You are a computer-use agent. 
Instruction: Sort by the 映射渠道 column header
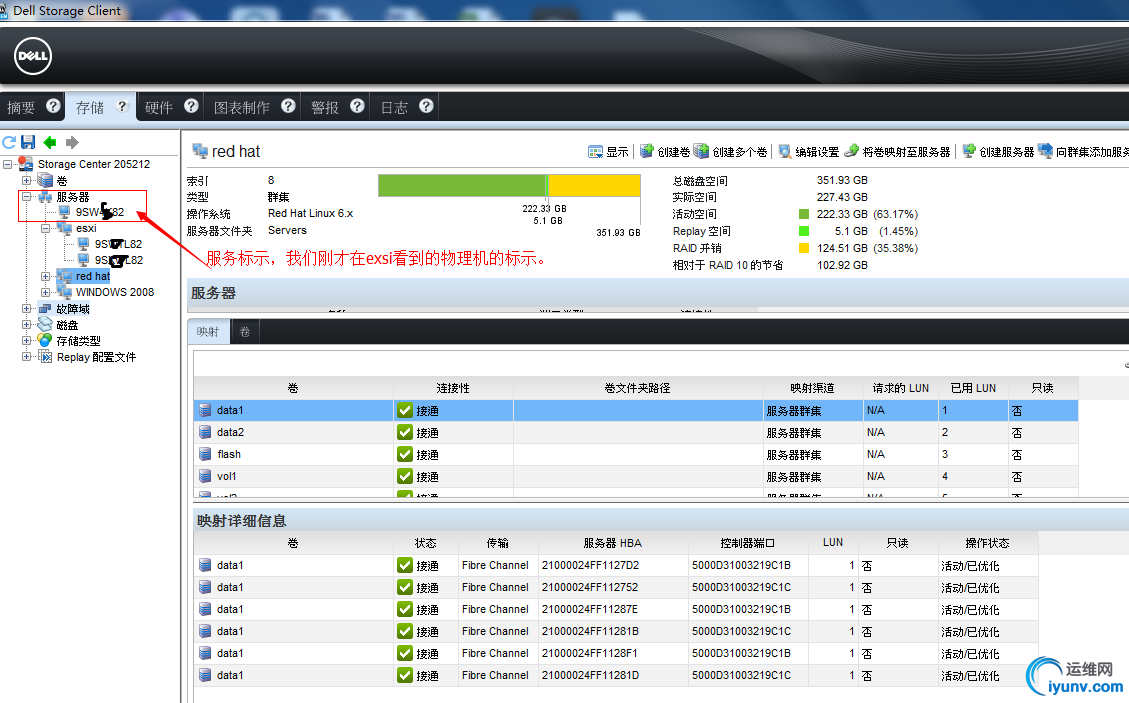pos(812,388)
